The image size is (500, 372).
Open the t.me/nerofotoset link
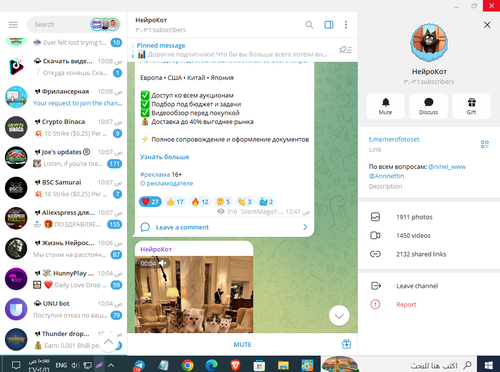click(x=394, y=139)
